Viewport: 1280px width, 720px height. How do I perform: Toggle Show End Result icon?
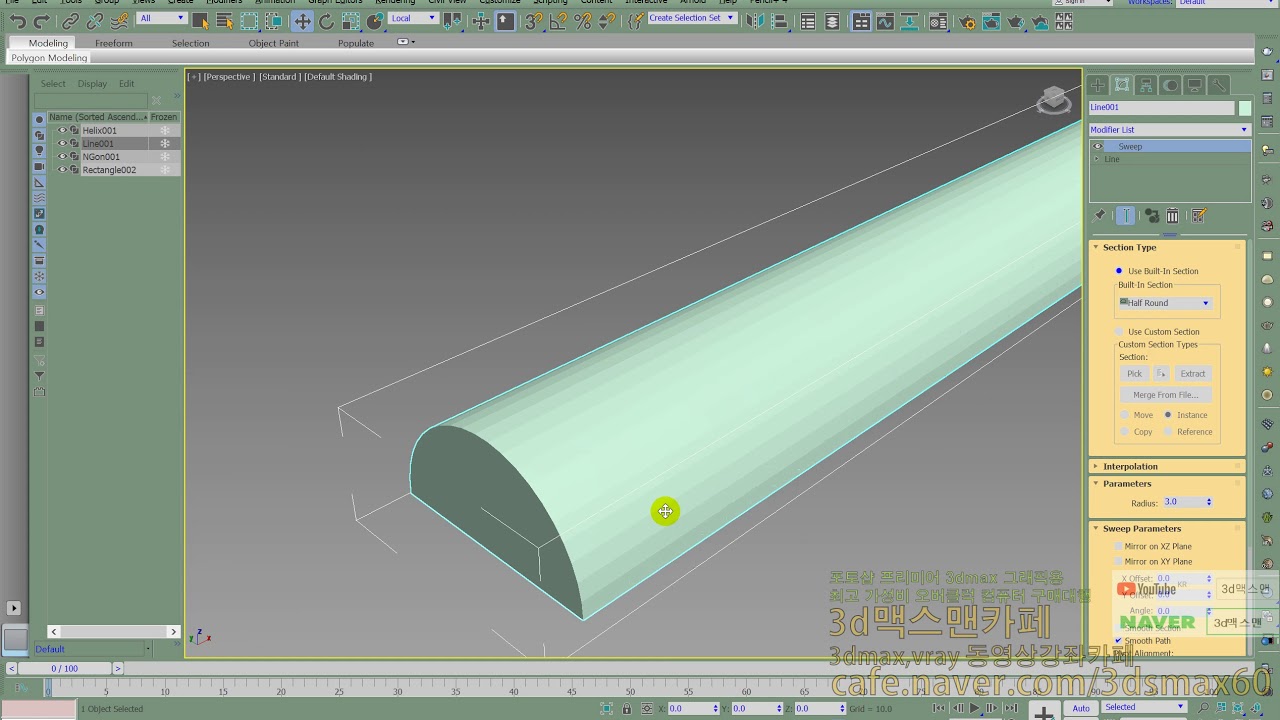[x=1126, y=215]
